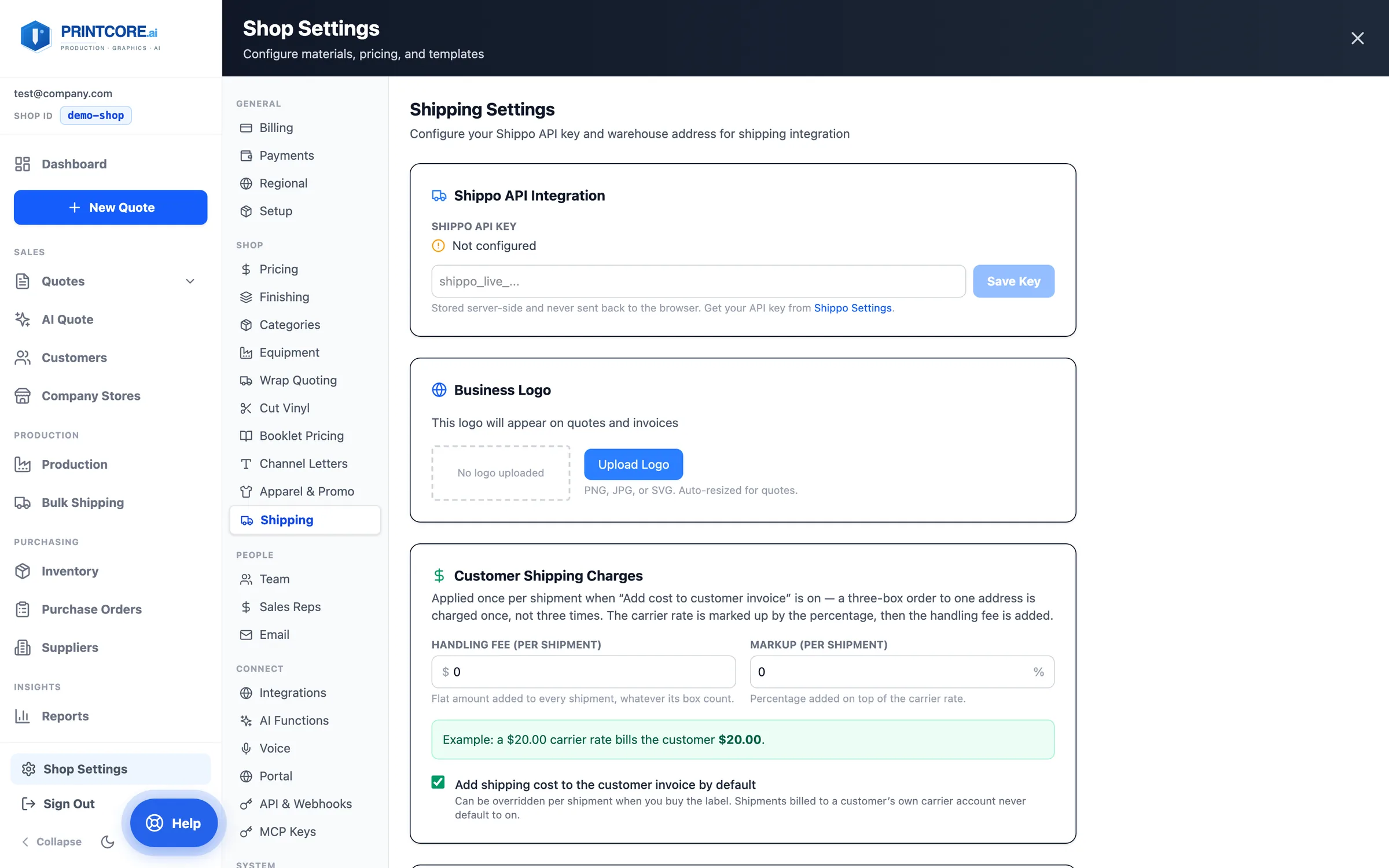This screenshot has height=868, width=1389.
Task: Click the Shop Settings gear icon
Action: click(28, 769)
